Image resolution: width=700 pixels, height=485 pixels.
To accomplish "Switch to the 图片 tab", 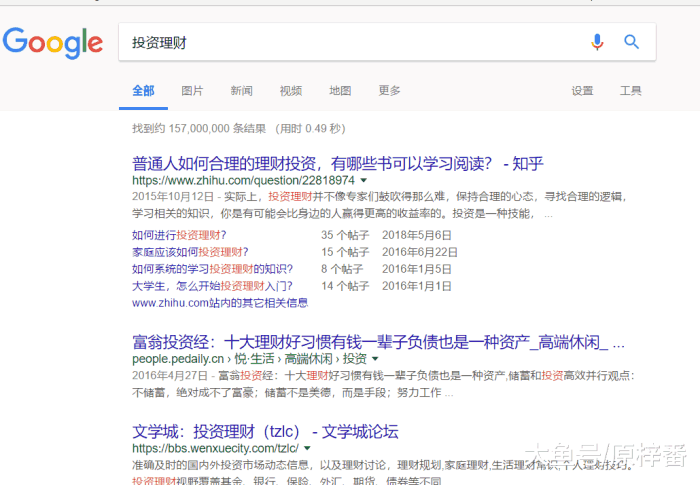I will 192,91.
